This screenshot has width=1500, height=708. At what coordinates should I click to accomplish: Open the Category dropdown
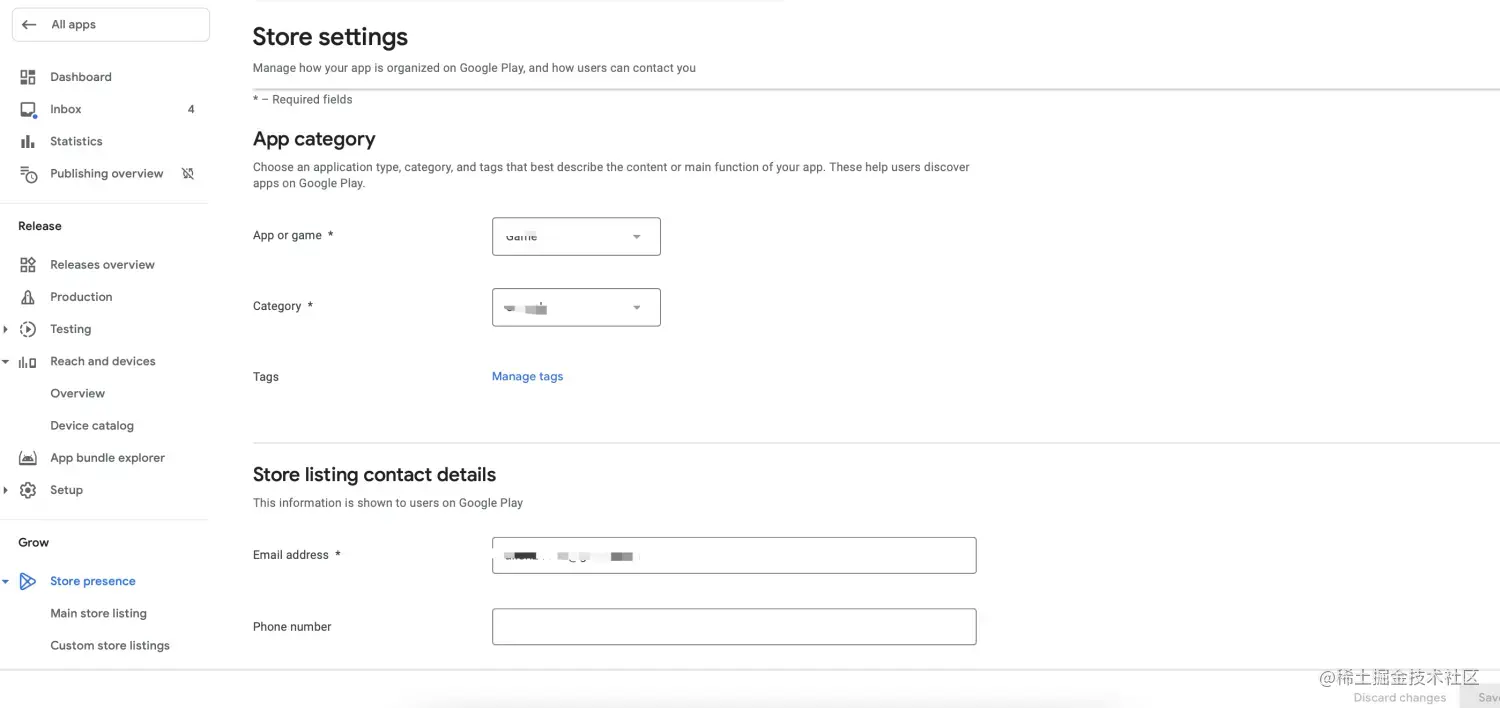click(x=576, y=308)
